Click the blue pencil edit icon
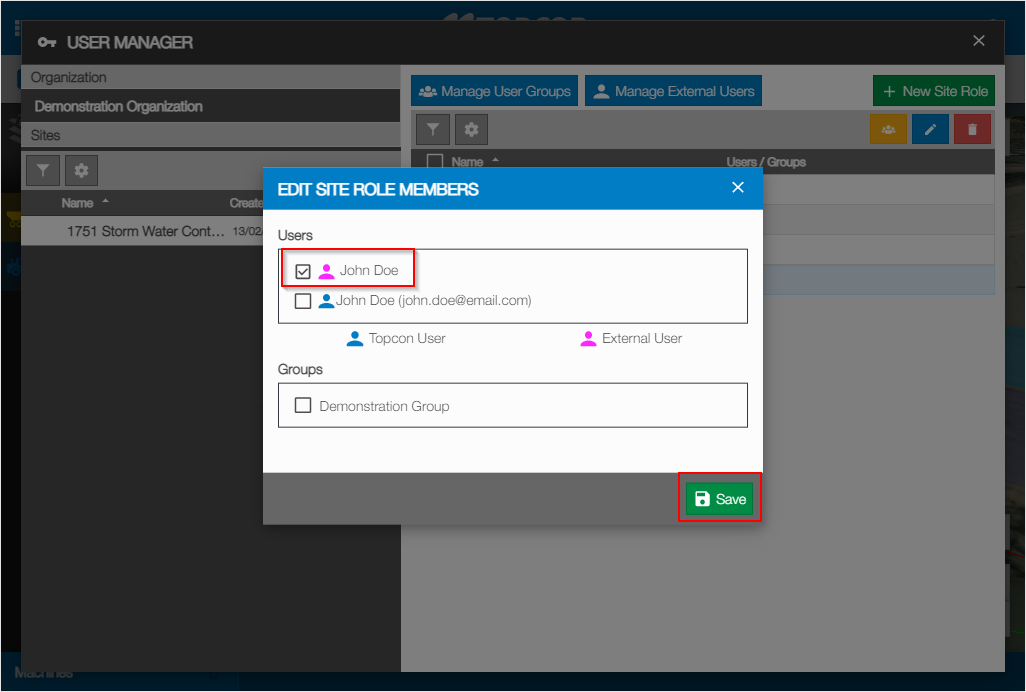This screenshot has height=692, width=1026. [x=930, y=130]
